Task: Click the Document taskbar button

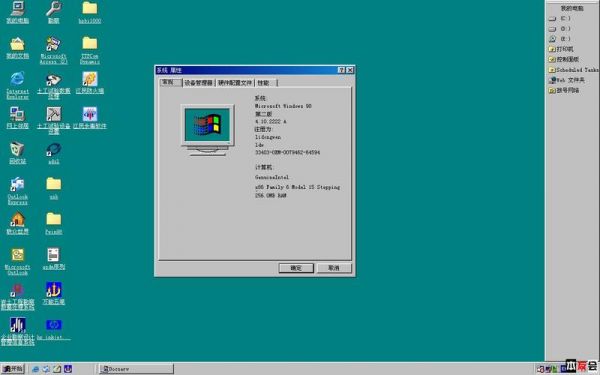Action: pyautogui.click(x=136, y=369)
